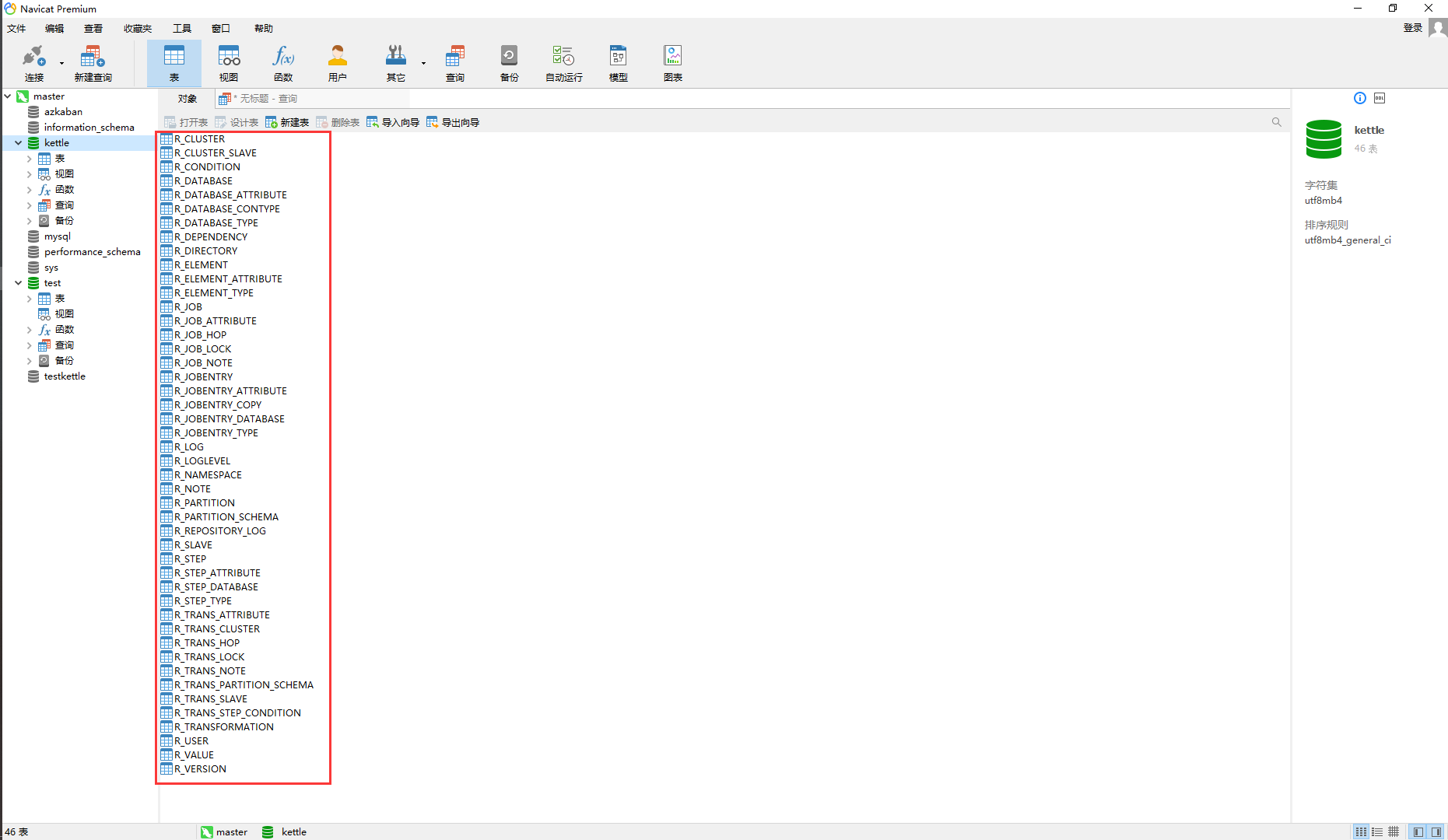Open the Model (模型) toolbar icon

tap(618, 63)
